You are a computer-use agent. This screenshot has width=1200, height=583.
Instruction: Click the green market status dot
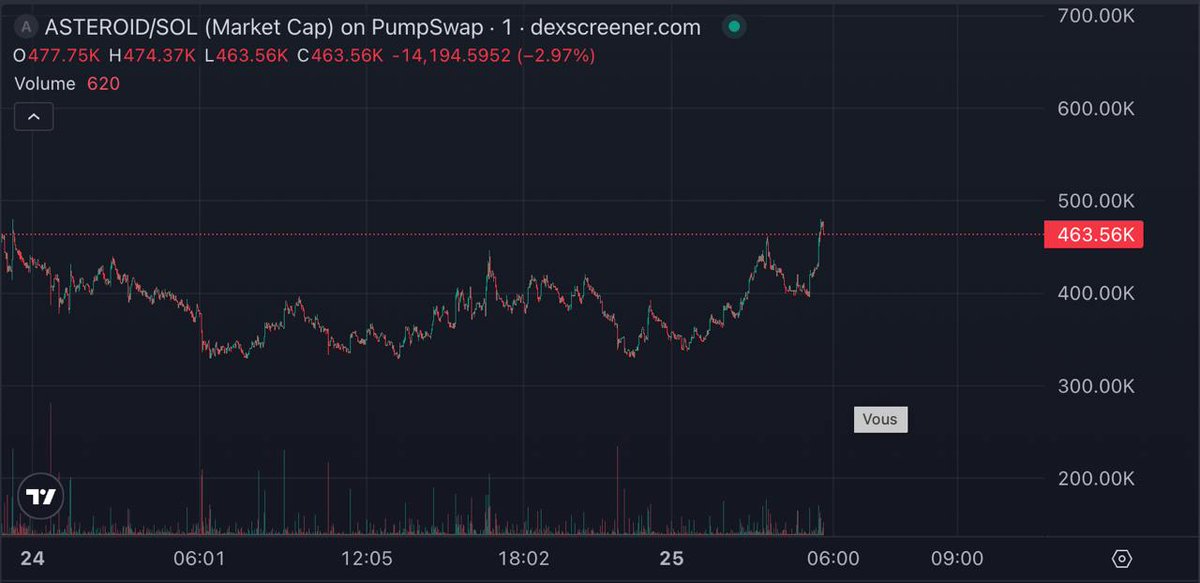pos(735,27)
